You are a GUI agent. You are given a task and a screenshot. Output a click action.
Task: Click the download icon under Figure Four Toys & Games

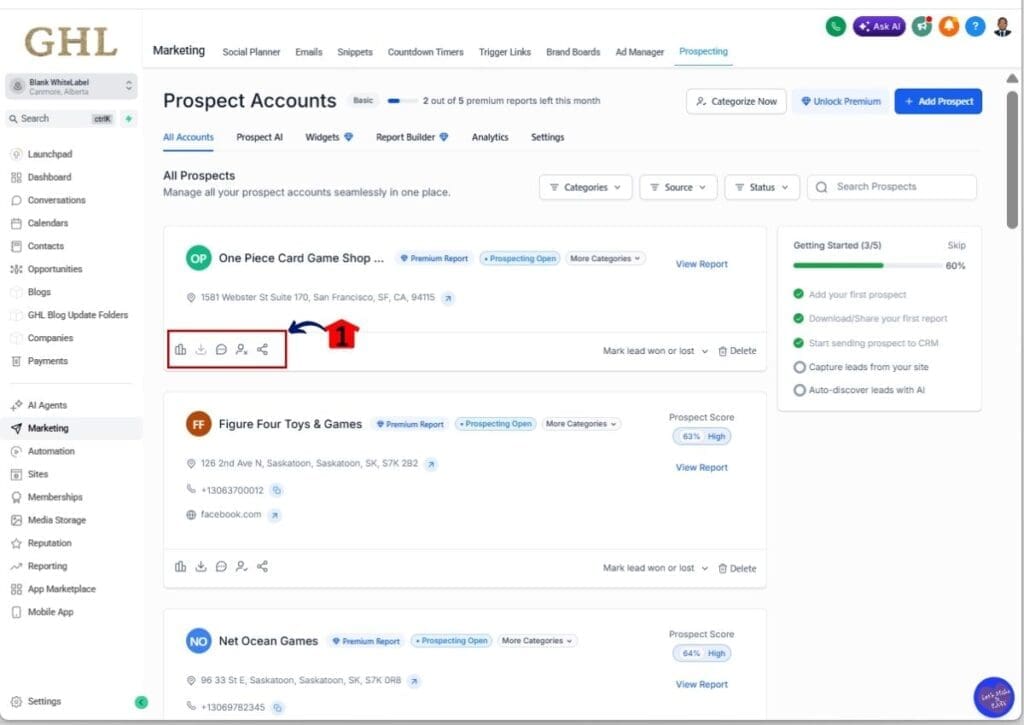(201, 566)
